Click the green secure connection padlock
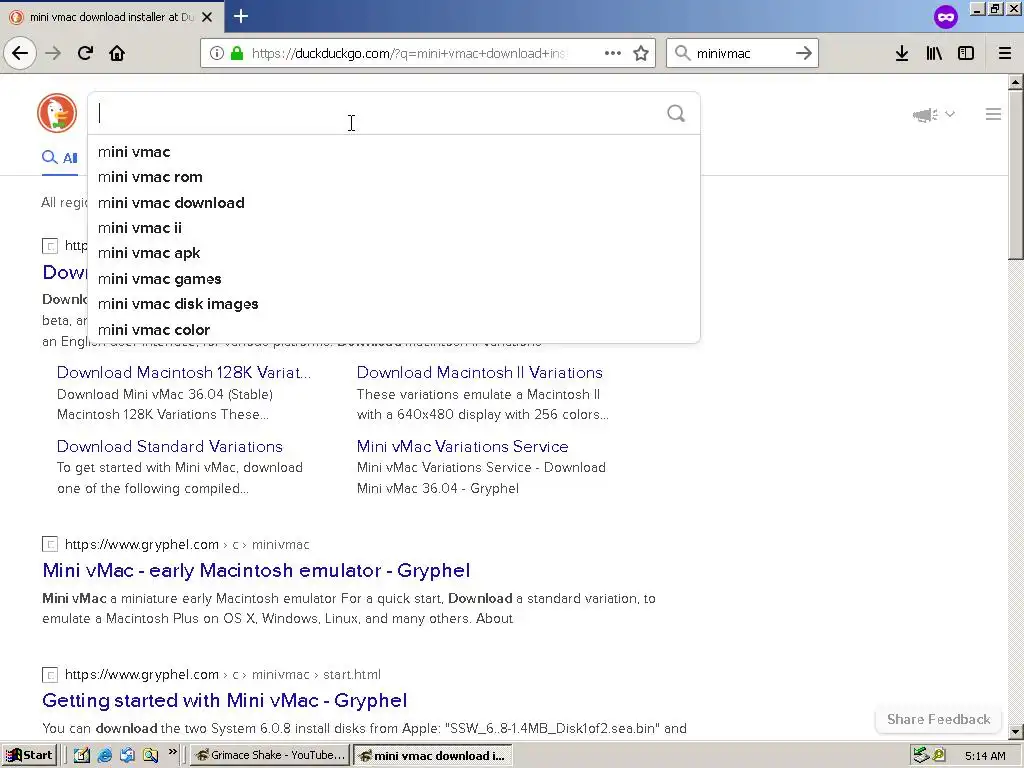1024x768 pixels. pyautogui.click(x=237, y=53)
